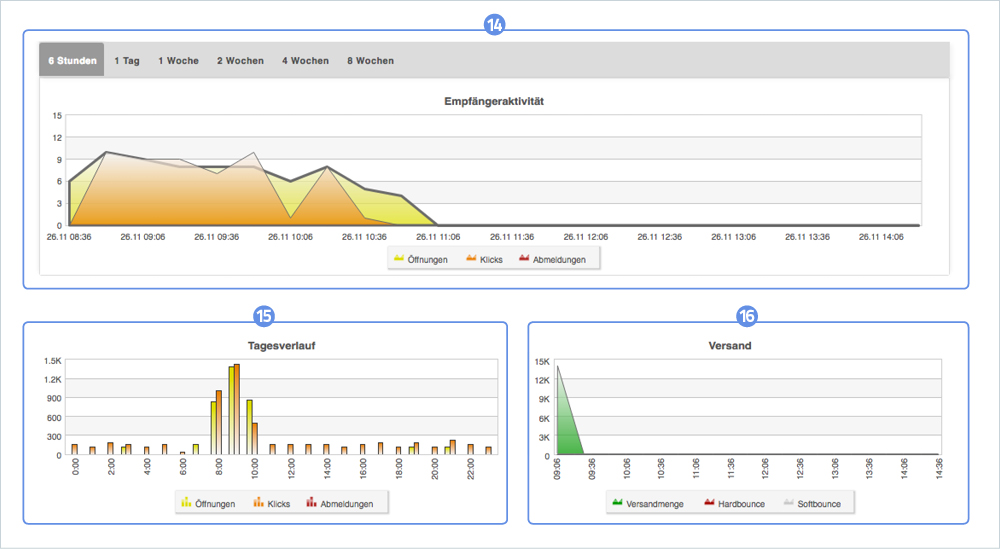Choose the 8 Wochen tab
This screenshot has width=1000, height=549.
coord(371,61)
